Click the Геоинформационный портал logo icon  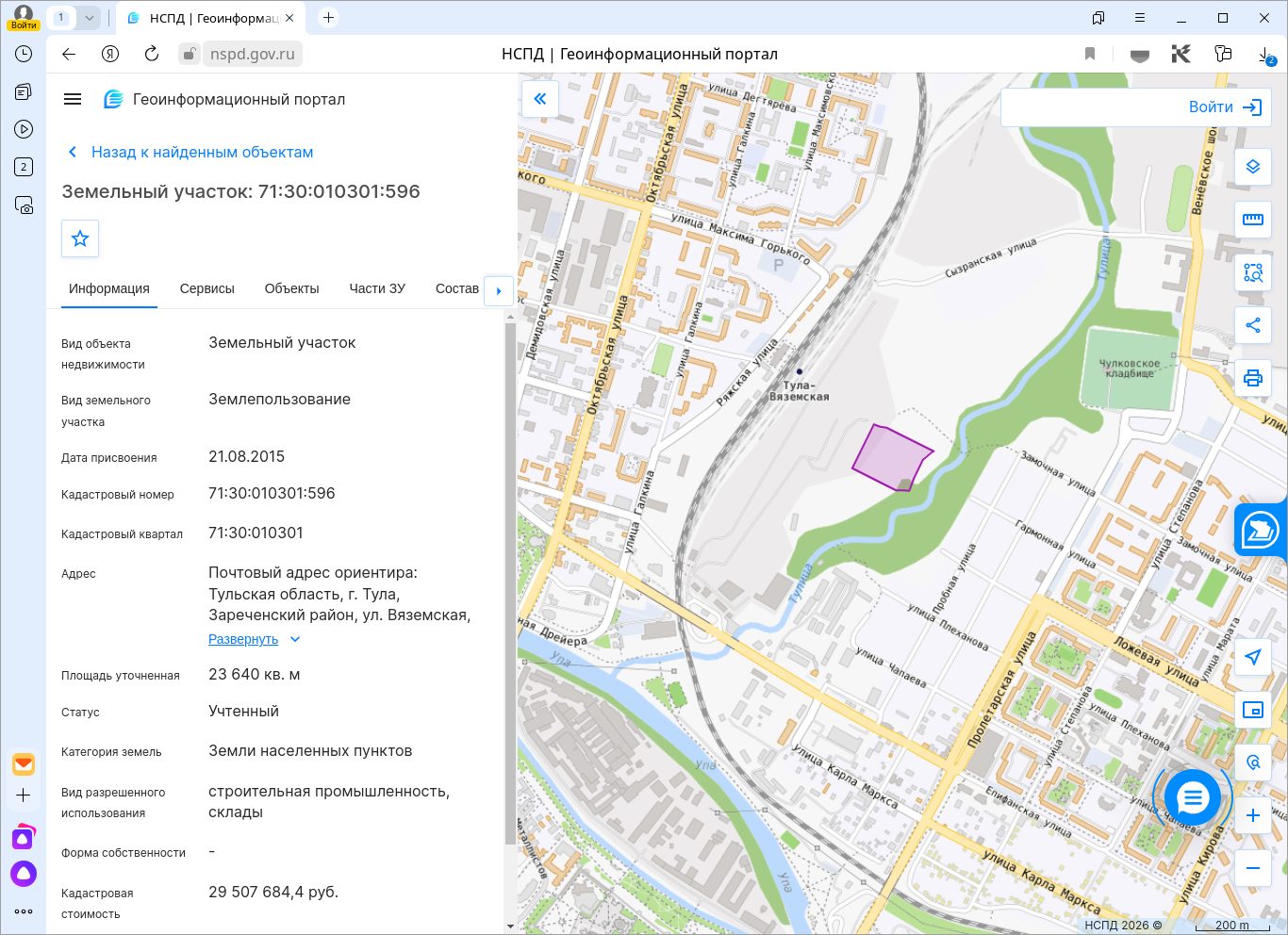coord(113,99)
